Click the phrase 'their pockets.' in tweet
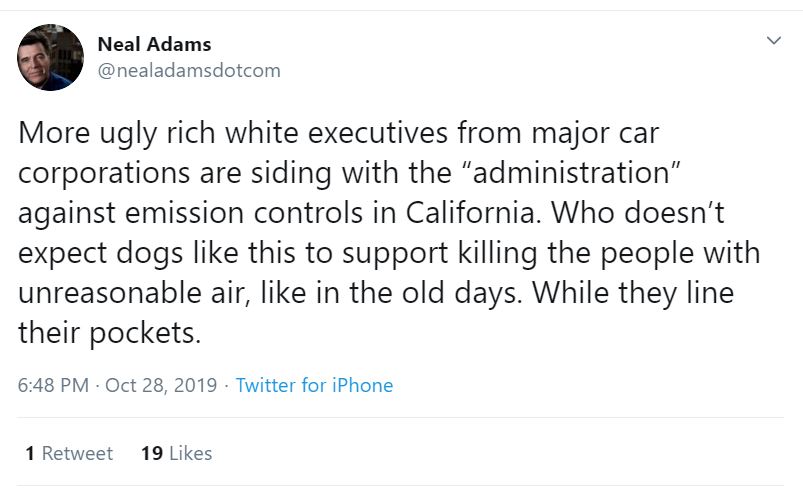The height and width of the screenshot is (492, 803). 110,332
